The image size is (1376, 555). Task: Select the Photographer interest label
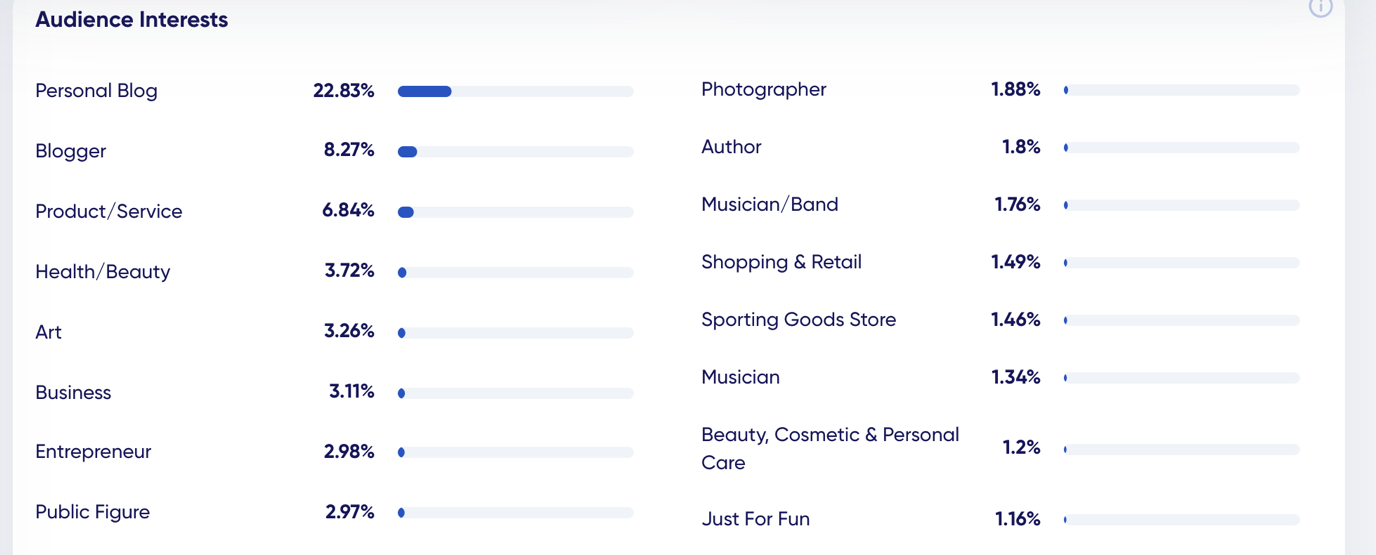tap(764, 90)
